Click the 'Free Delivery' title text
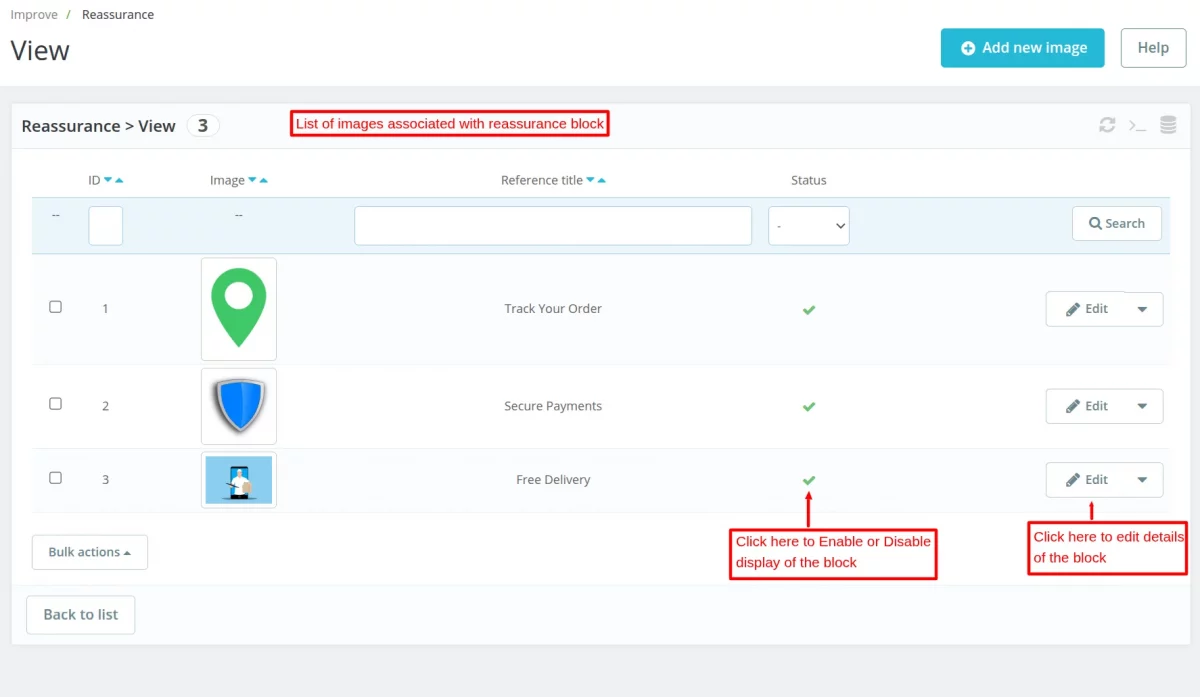 tap(553, 480)
